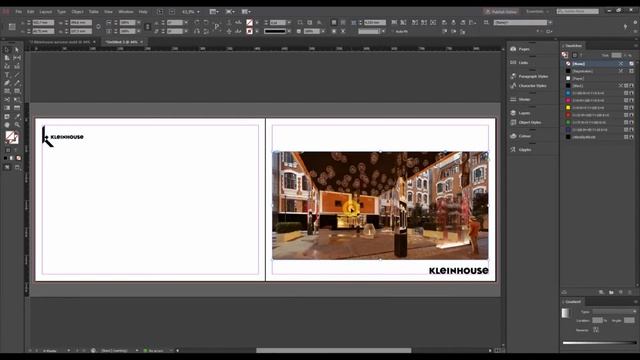This screenshot has width=640, height=360.
Task: Click the gradient ramp slider in Gradient panel
Action: click(599, 343)
